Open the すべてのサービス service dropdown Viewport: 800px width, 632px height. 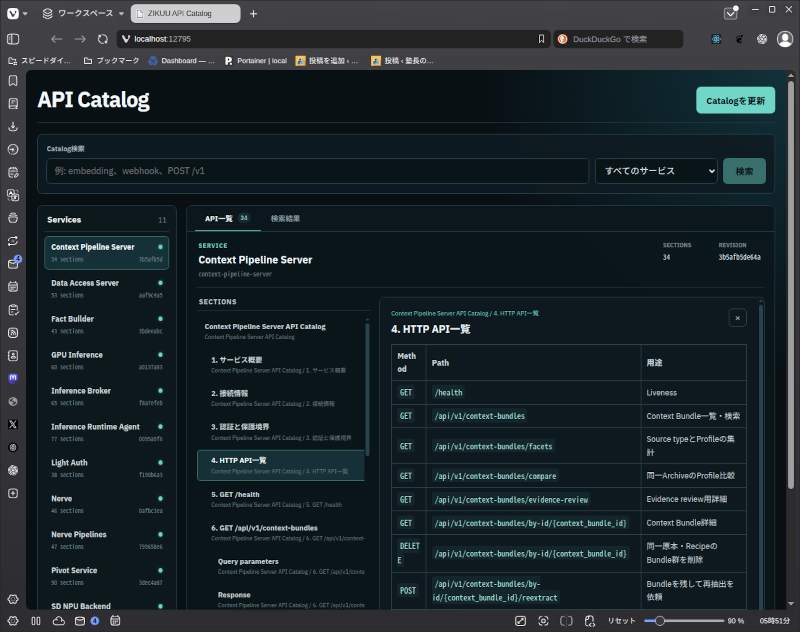656,171
